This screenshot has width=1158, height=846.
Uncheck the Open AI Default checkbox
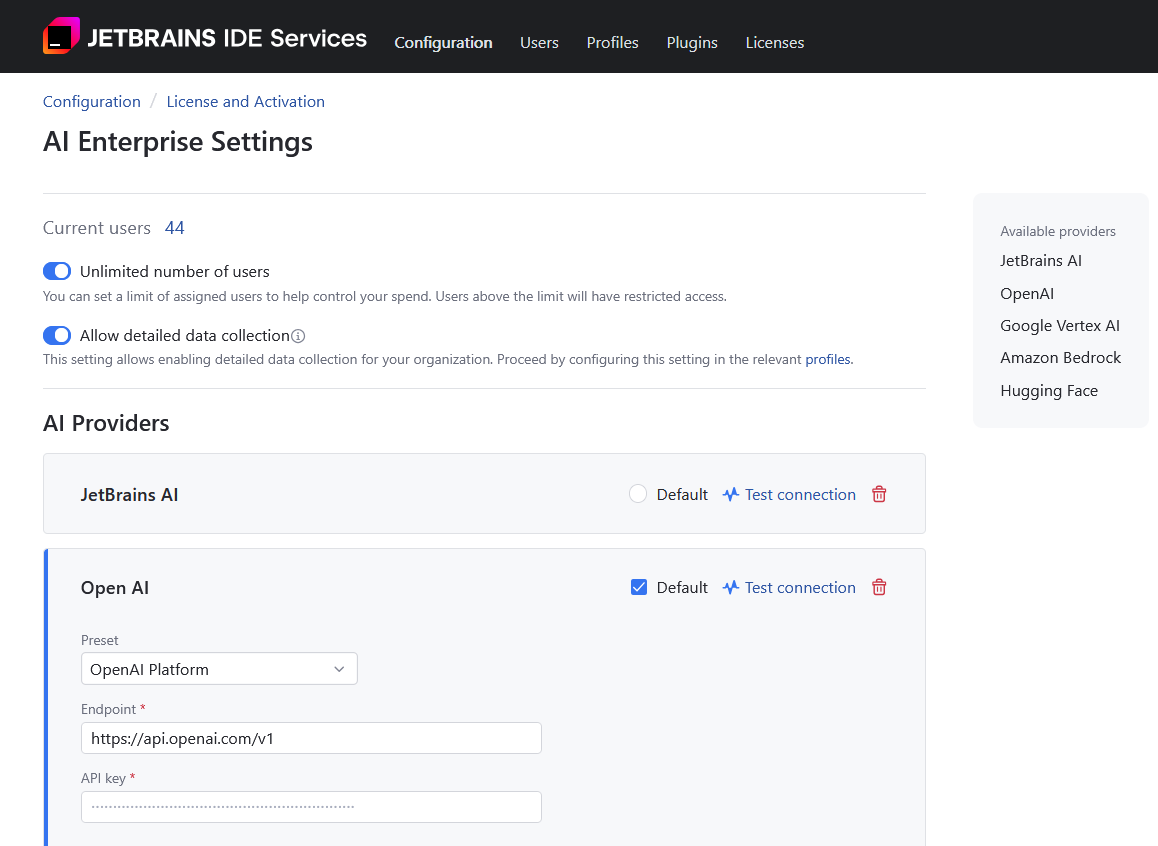click(x=639, y=587)
